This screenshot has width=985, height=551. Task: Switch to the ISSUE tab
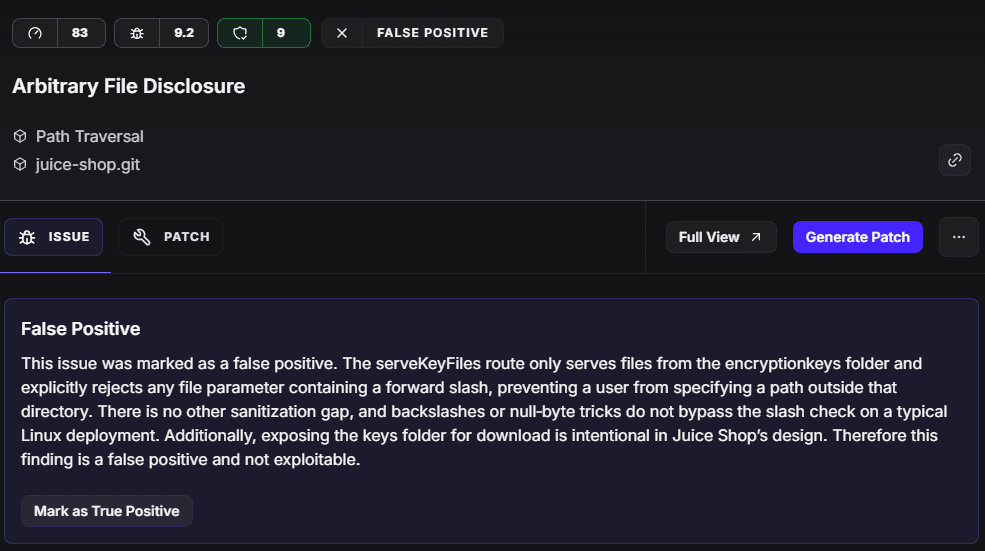54,237
